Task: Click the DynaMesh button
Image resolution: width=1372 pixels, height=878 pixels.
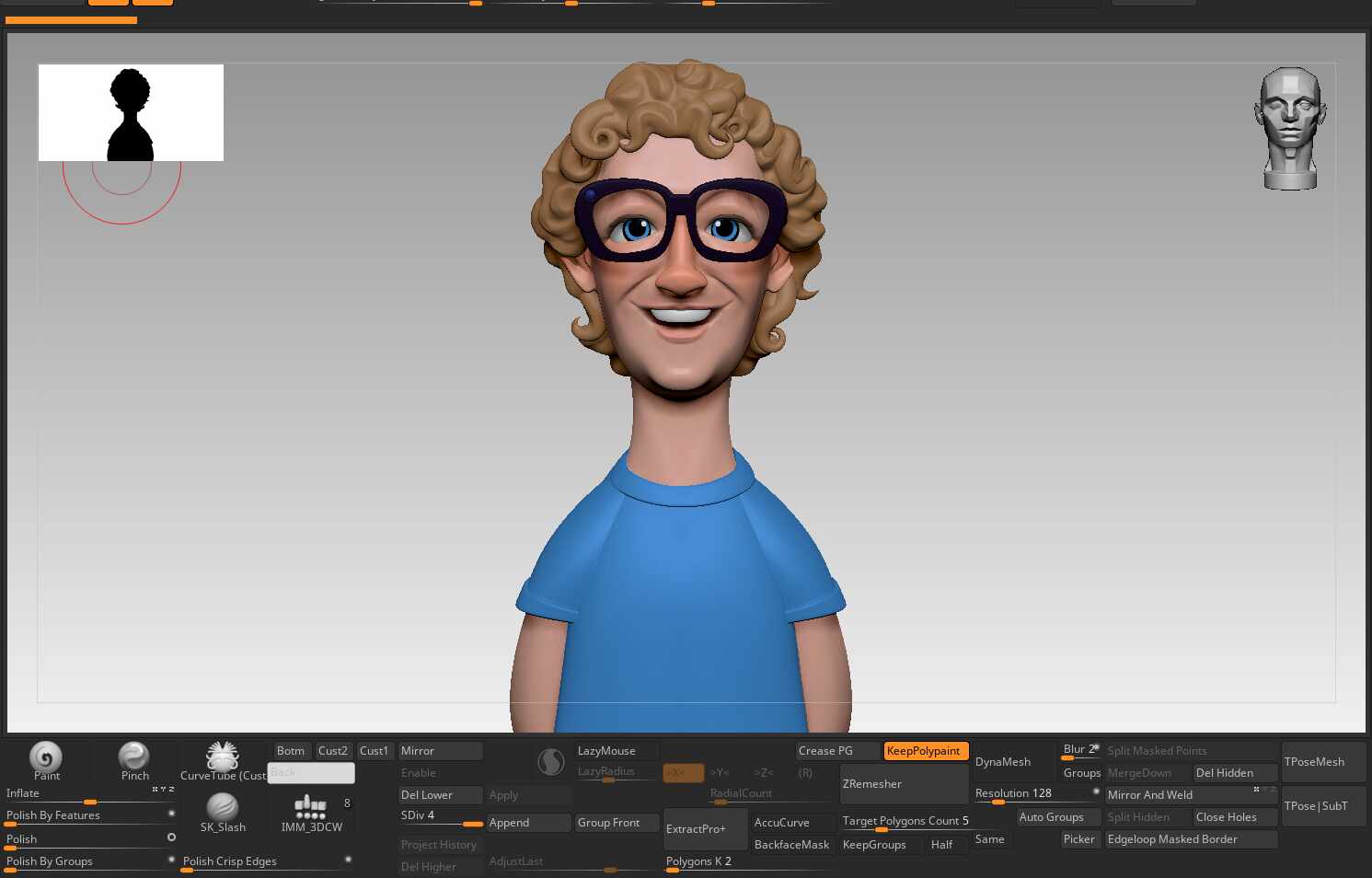Action: pyautogui.click(x=1003, y=762)
